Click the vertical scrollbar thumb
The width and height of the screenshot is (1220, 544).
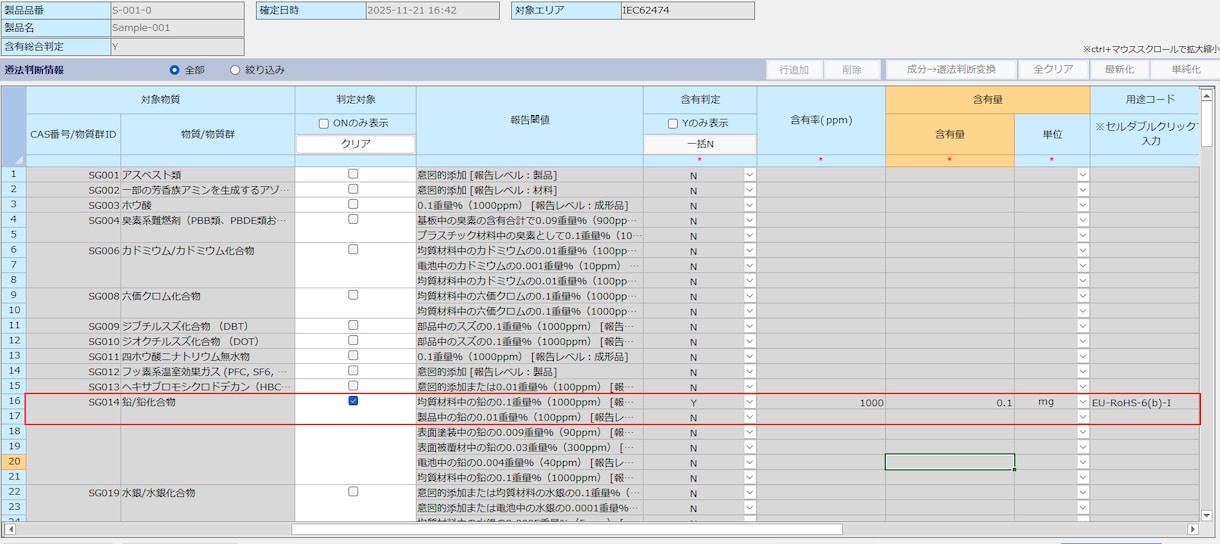[x=1206, y=126]
